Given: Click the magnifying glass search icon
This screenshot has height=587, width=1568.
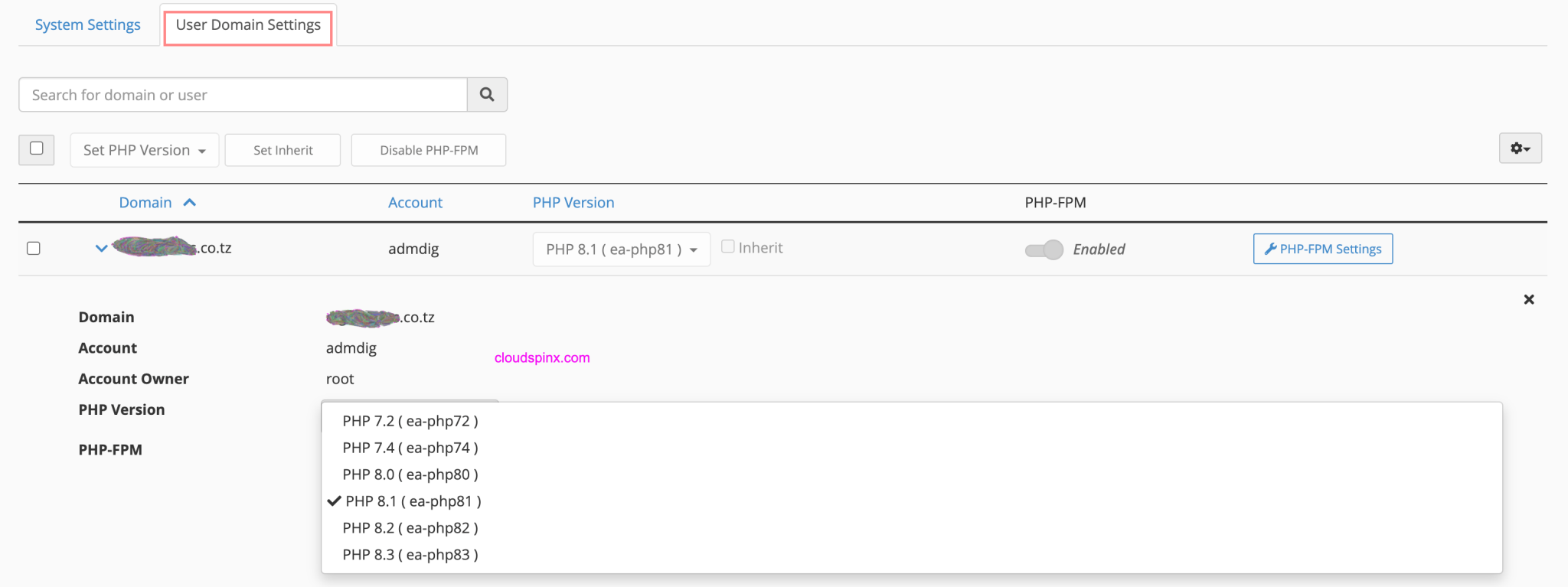Looking at the screenshot, I should point(487,94).
